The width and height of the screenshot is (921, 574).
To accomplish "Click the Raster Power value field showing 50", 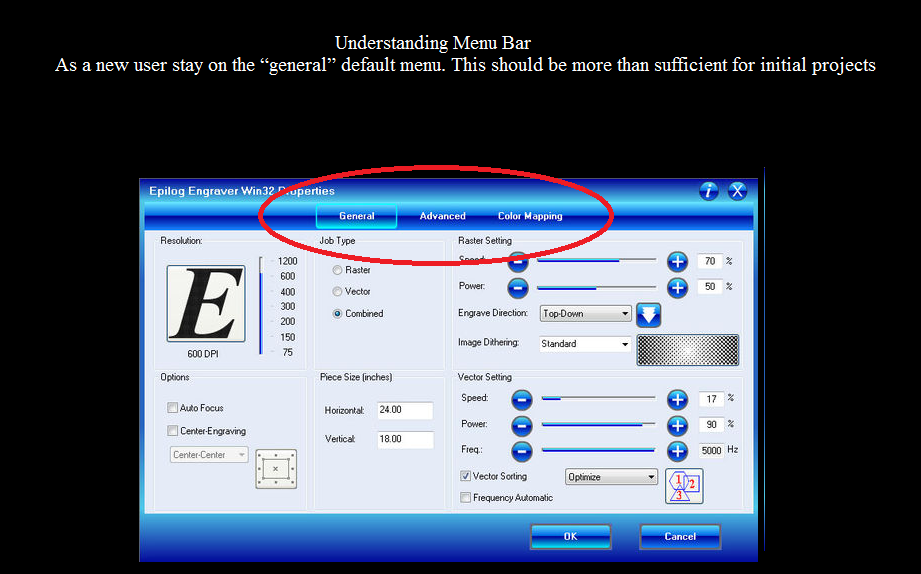I will [x=710, y=287].
